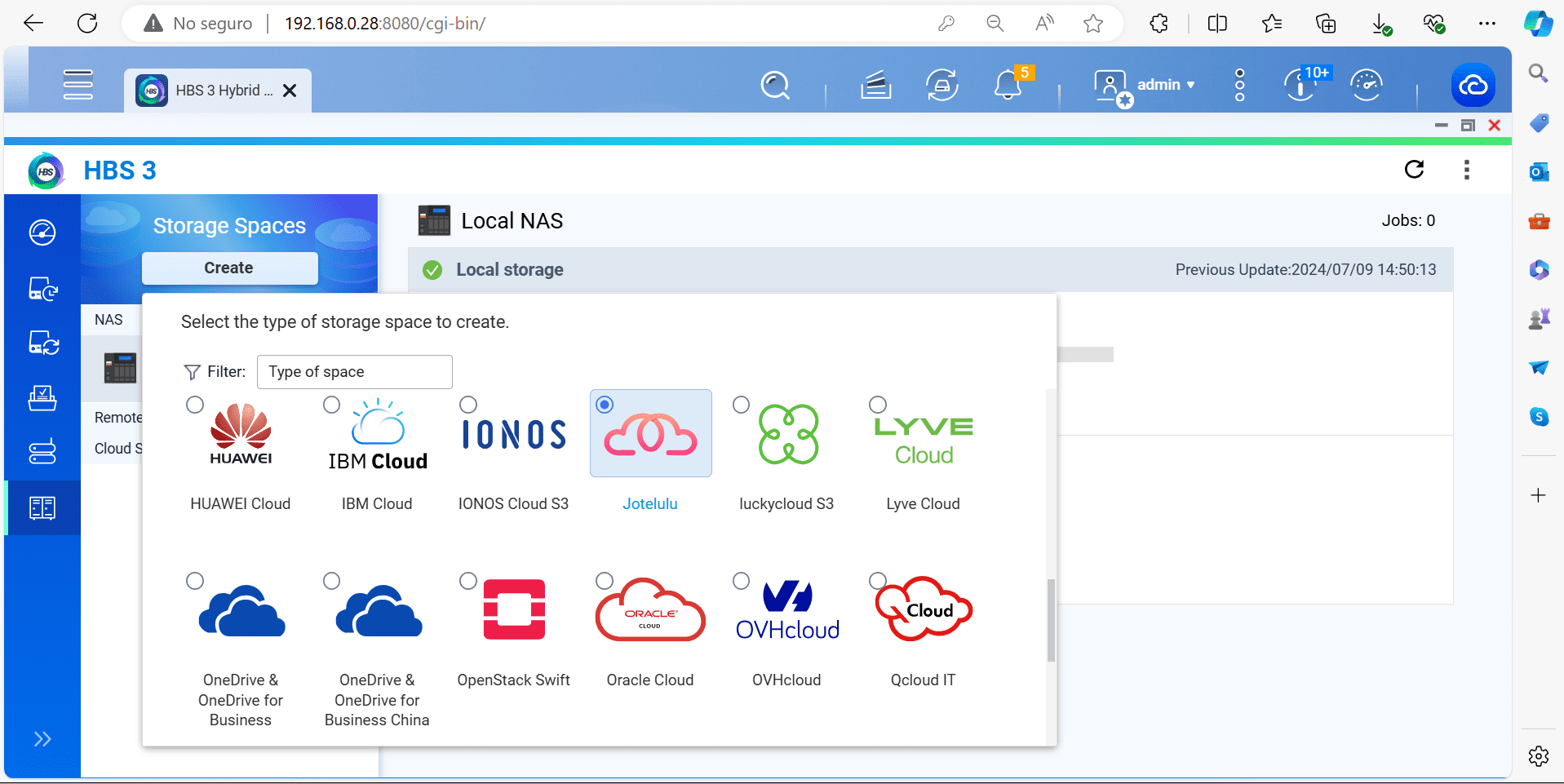Open Edge Copilot icon
1564x784 pixels.
point(1539,23)
